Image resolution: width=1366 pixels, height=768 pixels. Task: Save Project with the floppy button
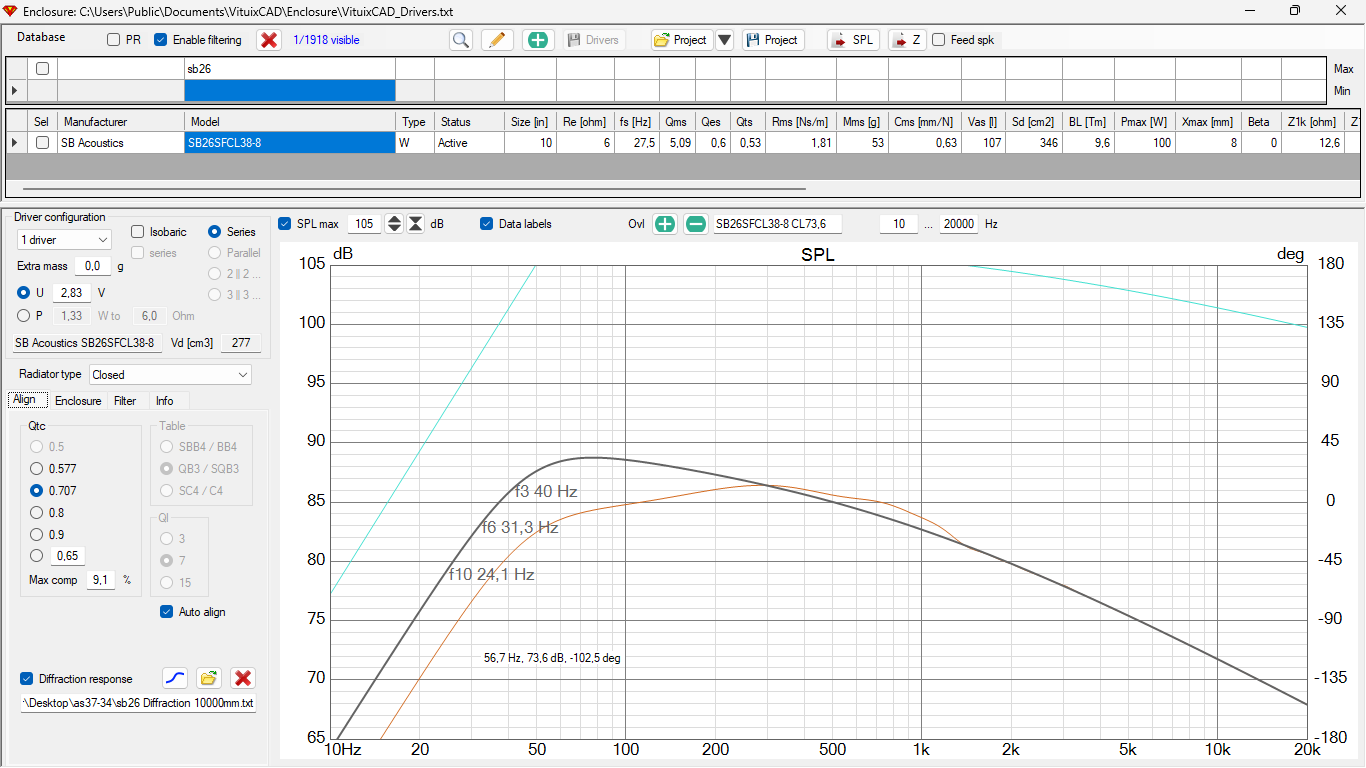coord(773,40)
